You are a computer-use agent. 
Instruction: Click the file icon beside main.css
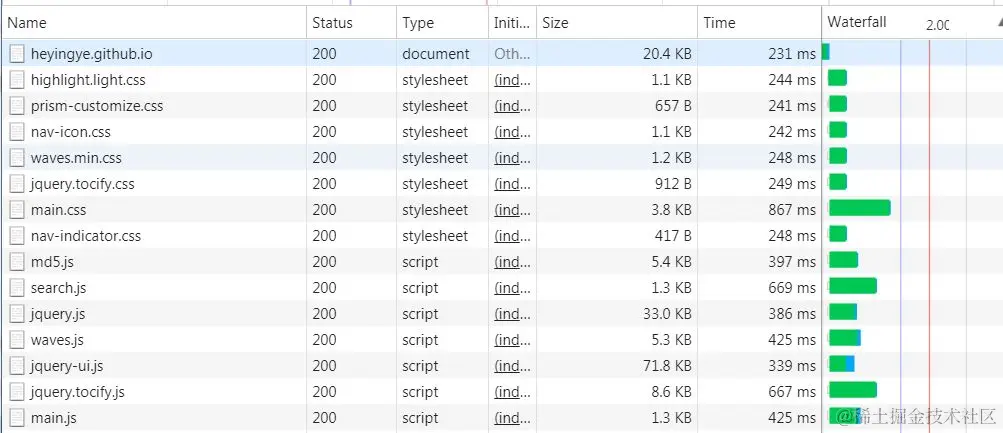(x=18, y=210)
